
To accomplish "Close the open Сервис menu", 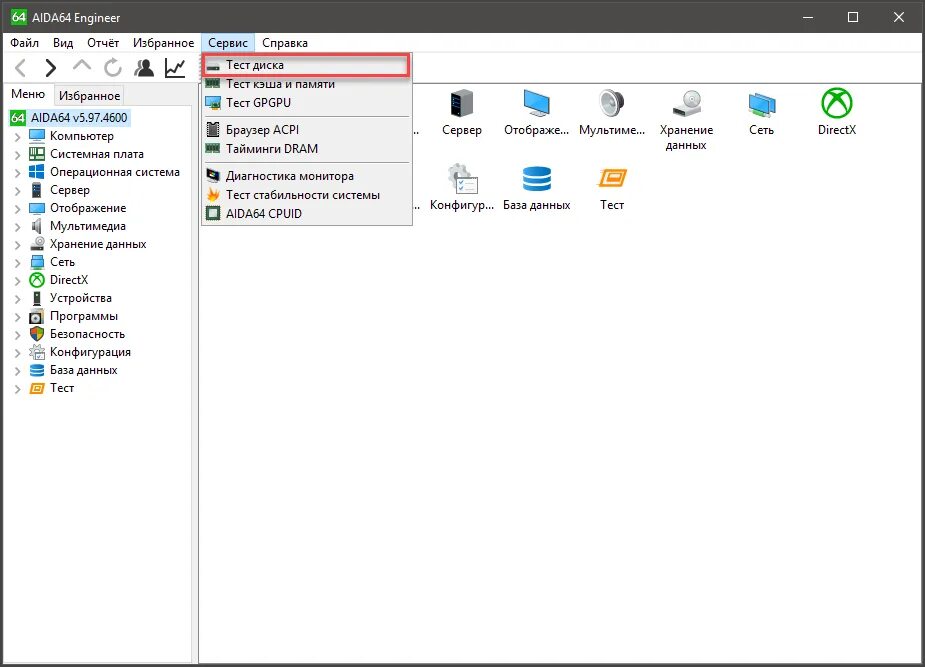I will 228,42.
